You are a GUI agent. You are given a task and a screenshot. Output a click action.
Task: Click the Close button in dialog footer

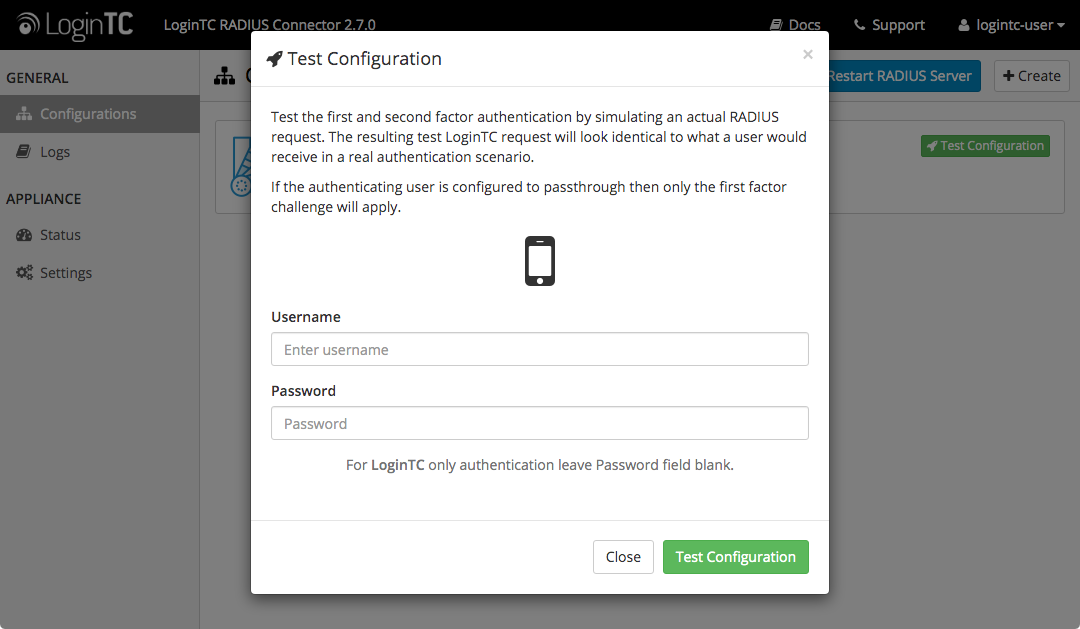click(x=623, y=557)
